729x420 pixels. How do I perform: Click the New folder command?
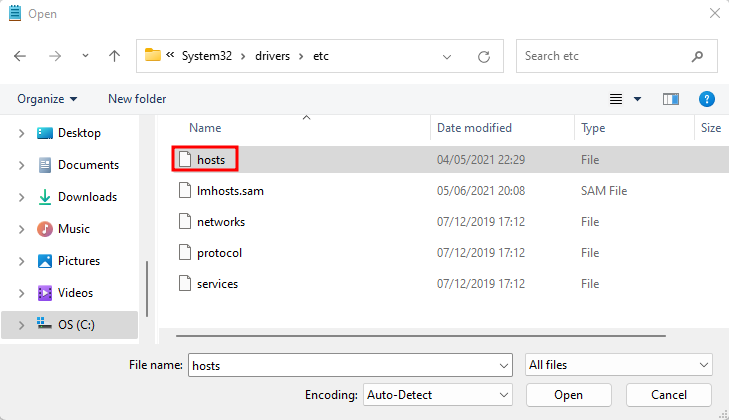pyautogui.click(x=137, y=99)
